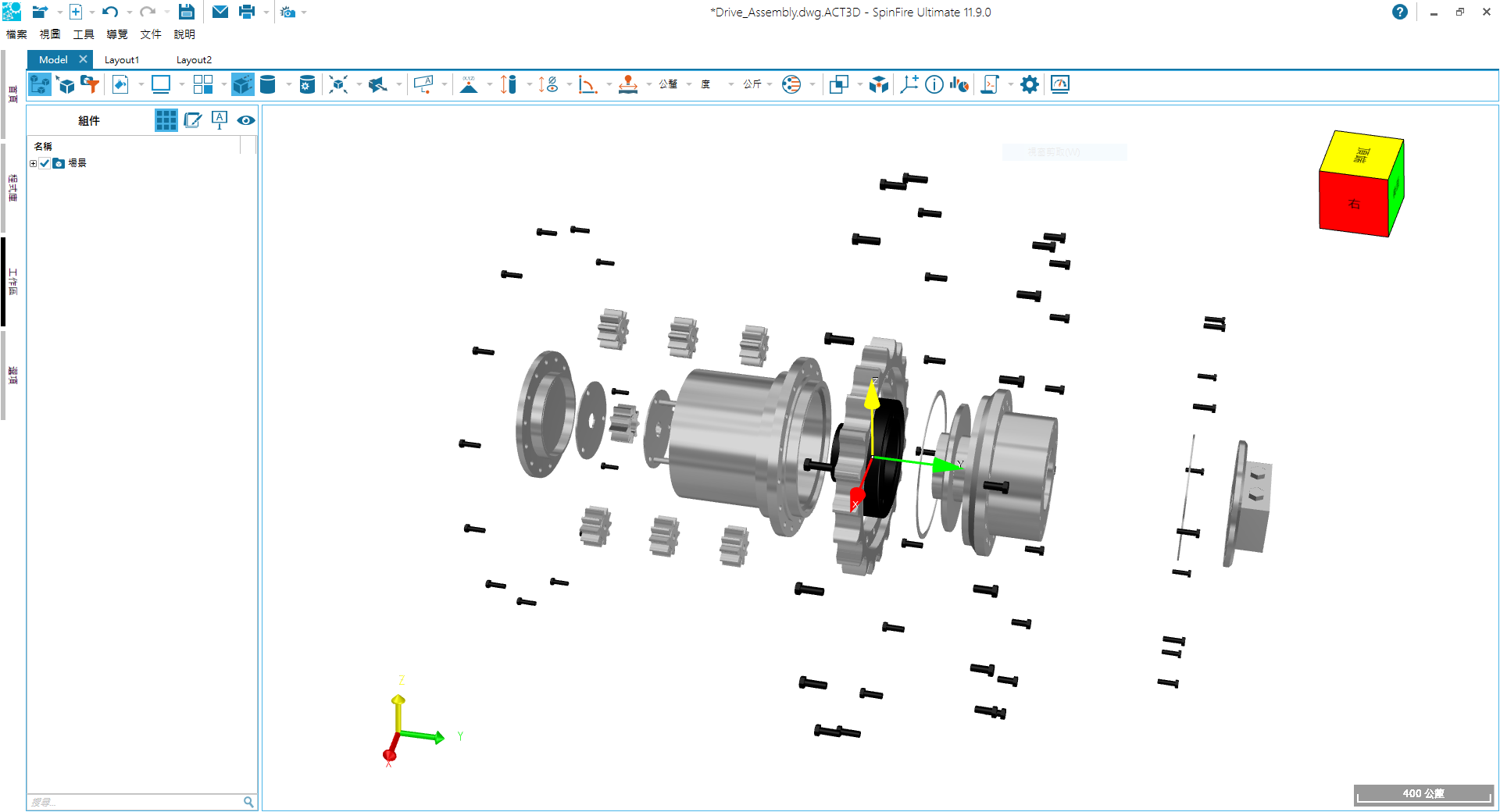
Task: Click the red face of view cube
Action: point(1353,203)
